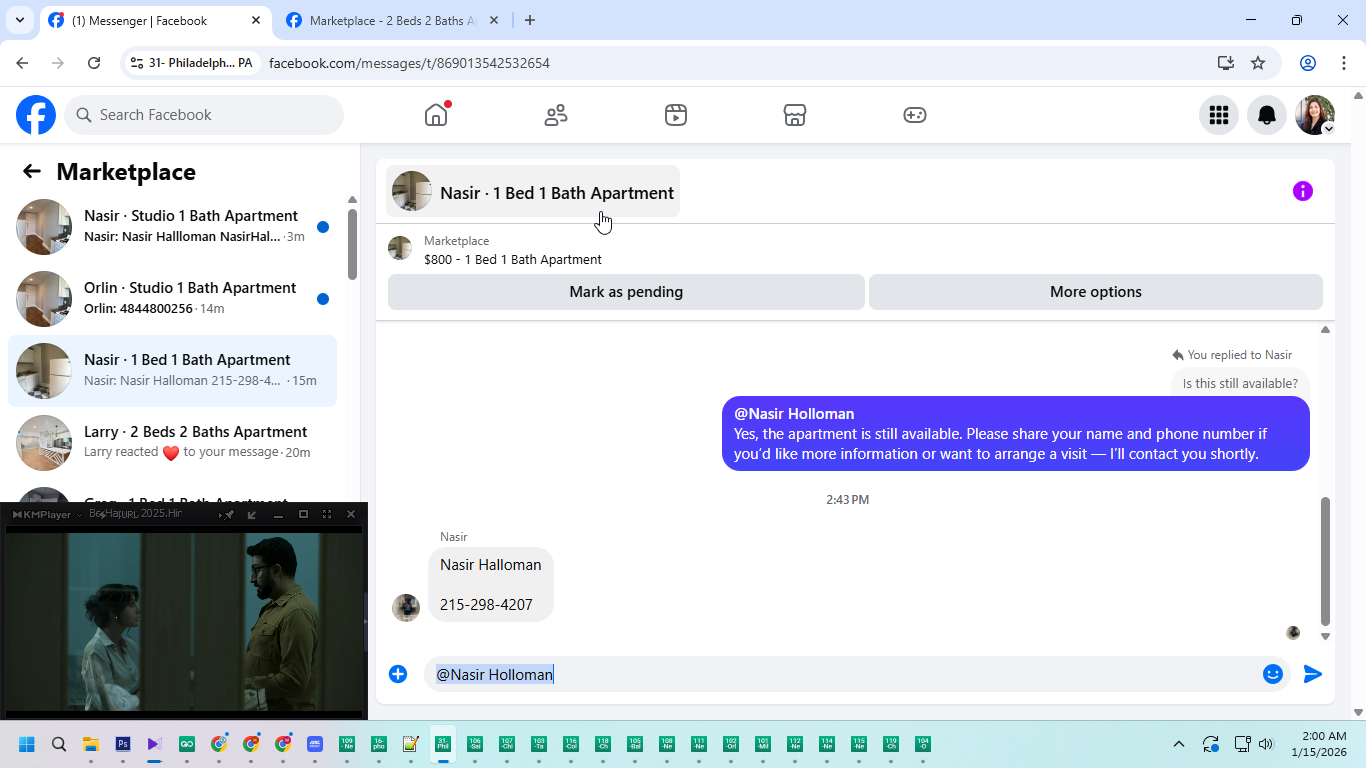Open the Marketplace storefront icon in navigation
The image size is (1366, 768).
point(795,115)
